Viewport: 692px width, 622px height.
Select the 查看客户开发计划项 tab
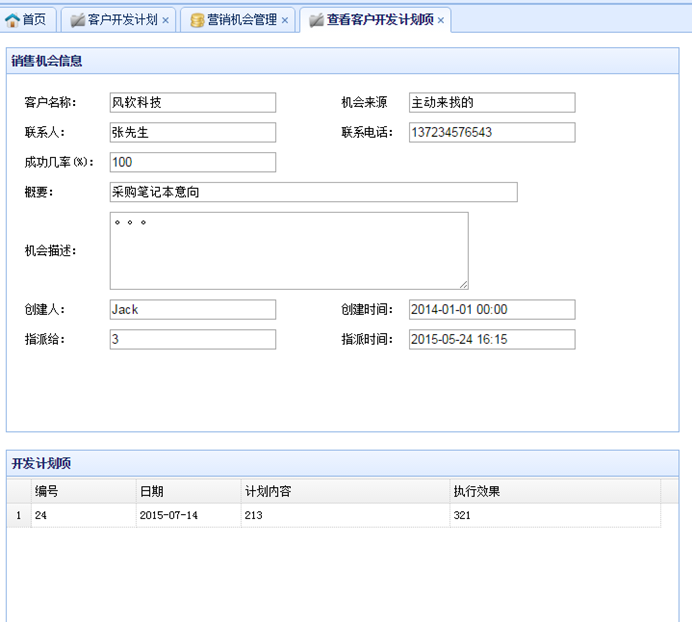tap(375, 20)
